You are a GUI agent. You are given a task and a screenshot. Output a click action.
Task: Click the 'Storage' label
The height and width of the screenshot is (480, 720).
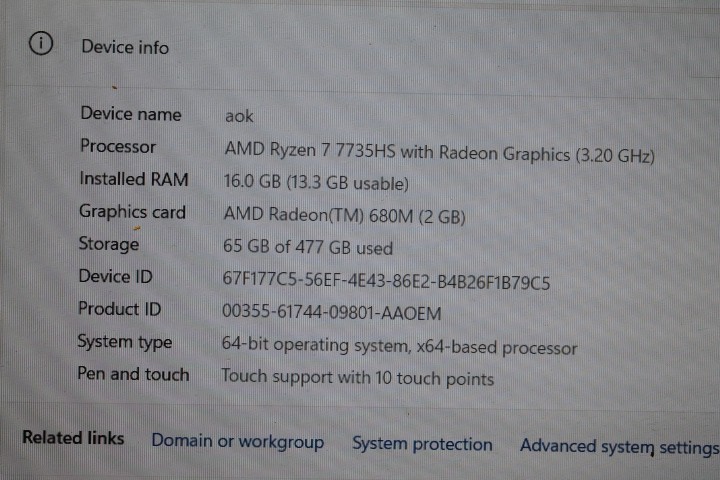[109, 244]
